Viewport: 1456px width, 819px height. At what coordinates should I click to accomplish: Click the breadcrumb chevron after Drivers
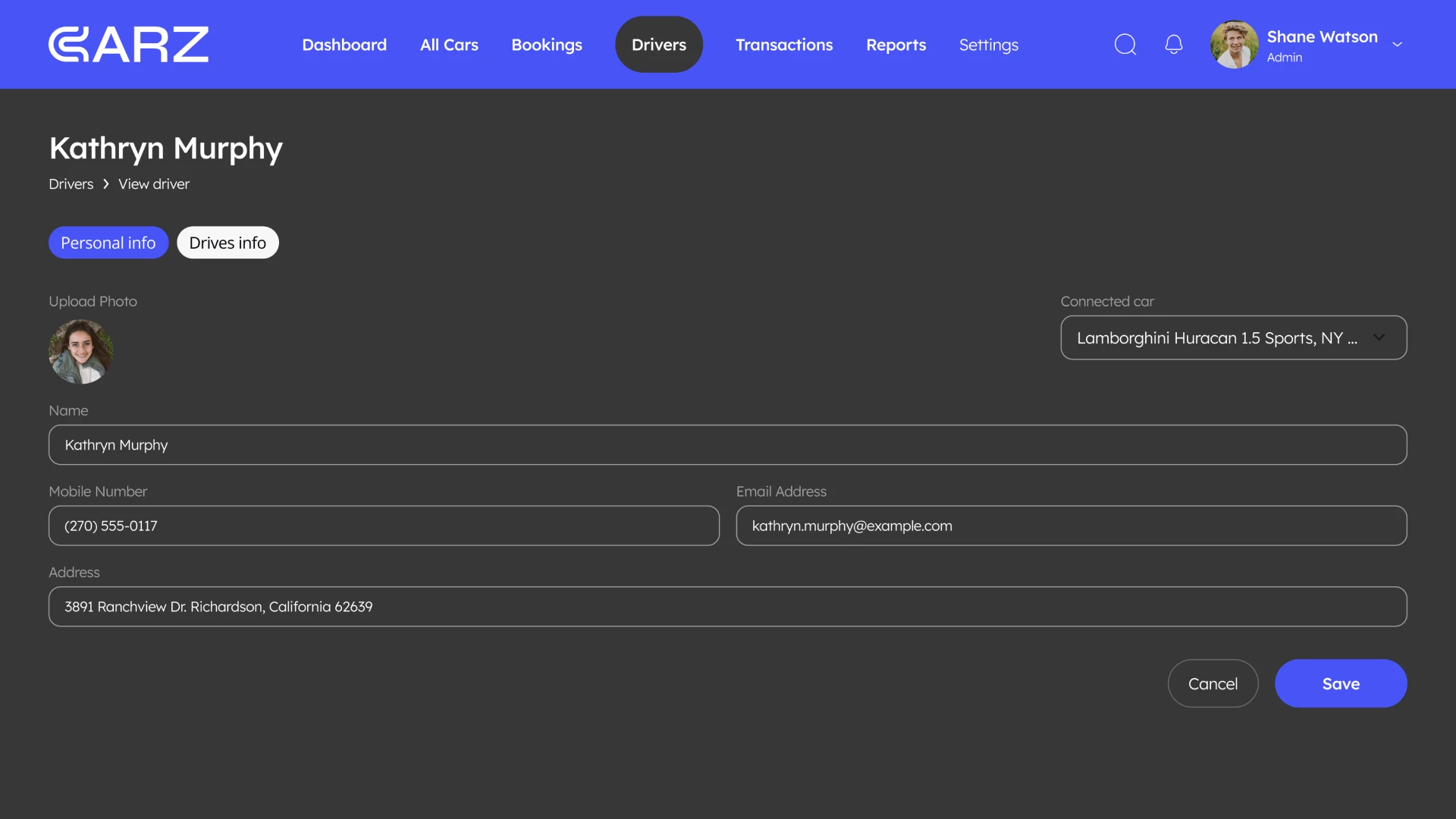pos(105,184)
